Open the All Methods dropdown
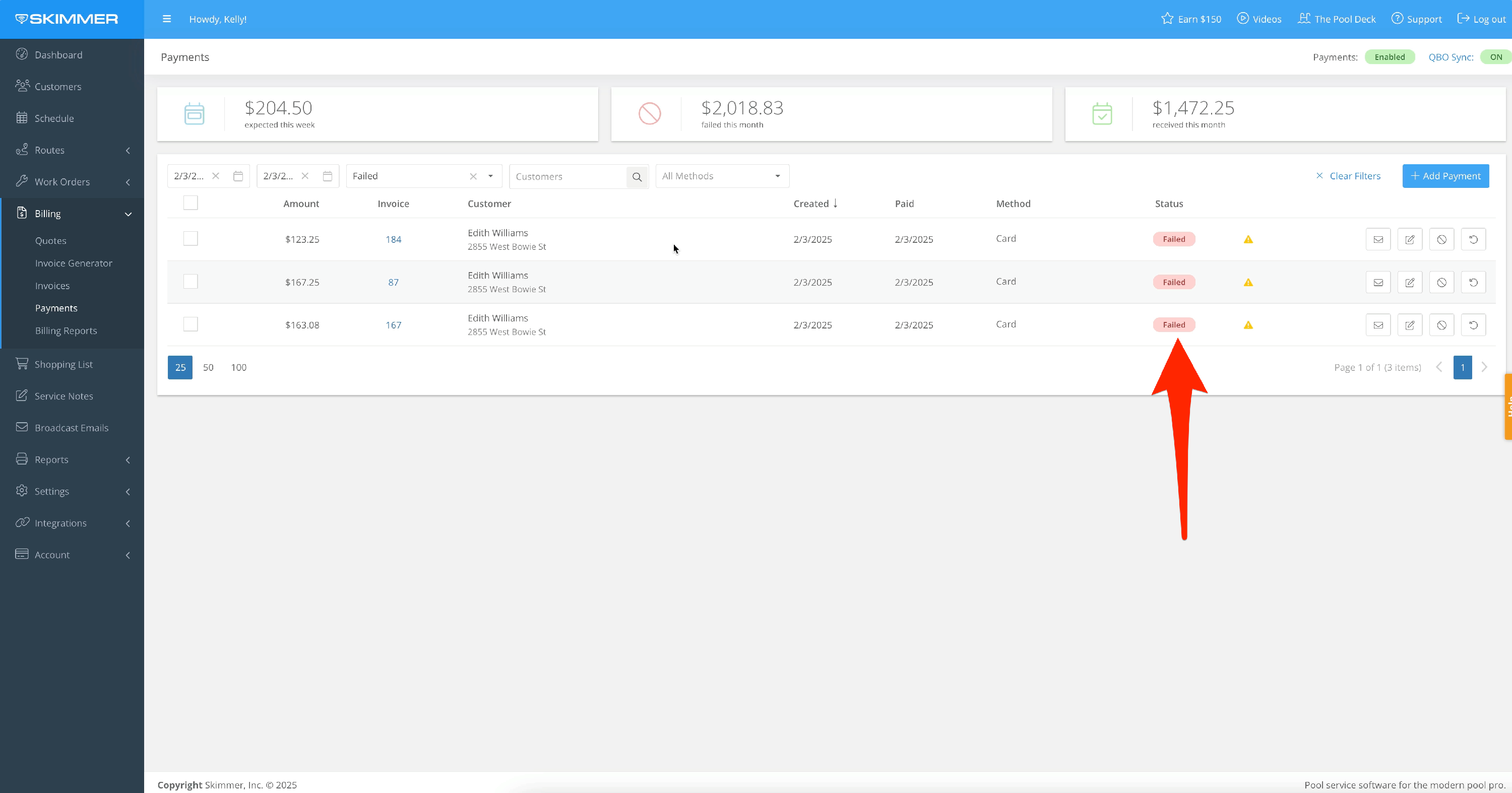 pyautogui.click(x=721, y=176)
